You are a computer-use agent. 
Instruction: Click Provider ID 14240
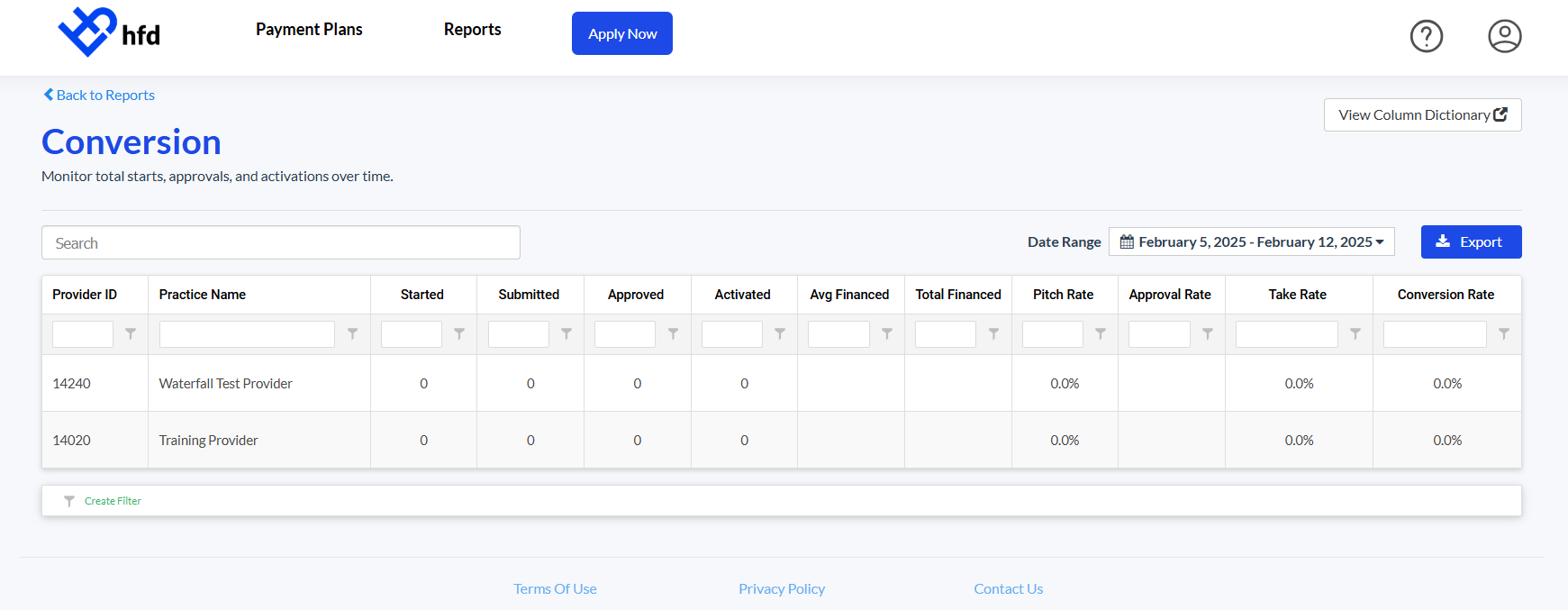click(72, 384)
